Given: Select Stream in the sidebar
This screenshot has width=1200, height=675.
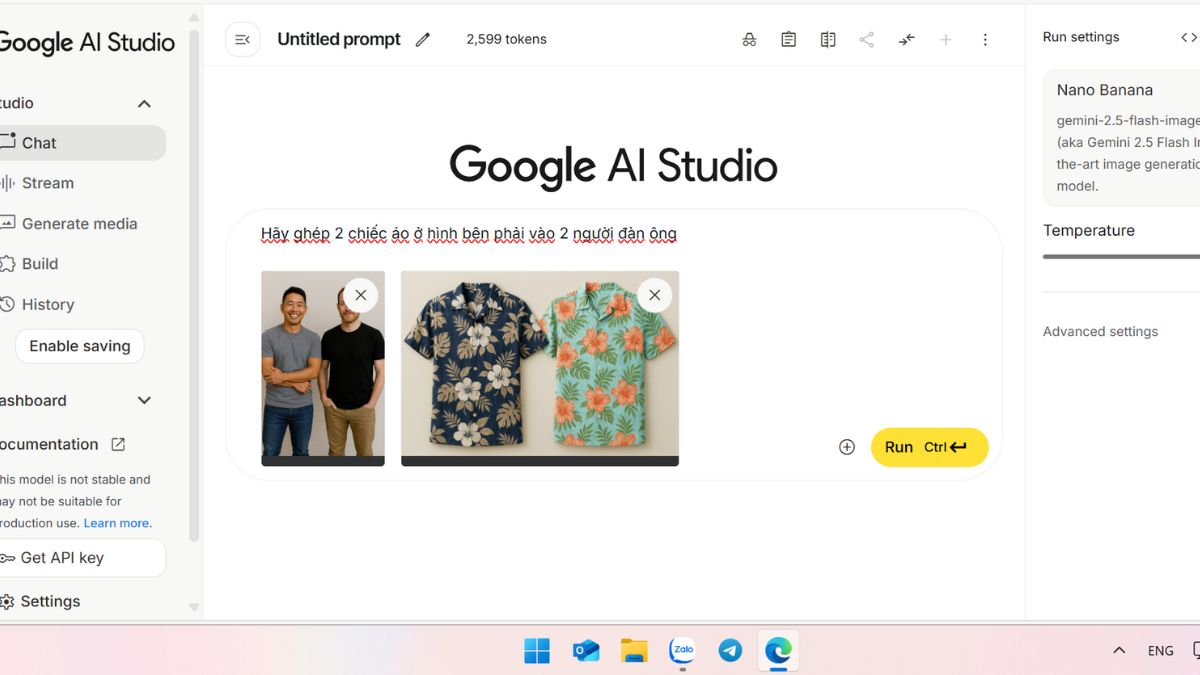Looking at the screenshot, I should click(82, 183).
